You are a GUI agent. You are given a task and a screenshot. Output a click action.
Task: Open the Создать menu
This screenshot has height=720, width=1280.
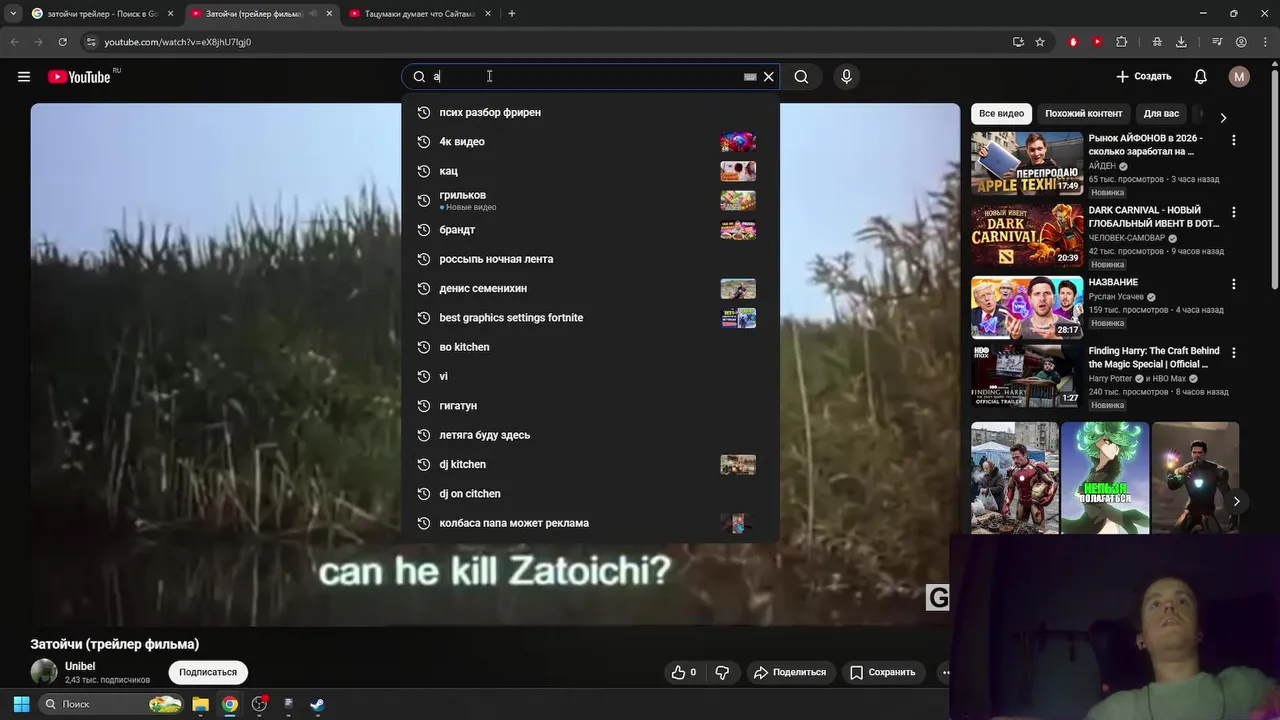(x=1143, y=77)
